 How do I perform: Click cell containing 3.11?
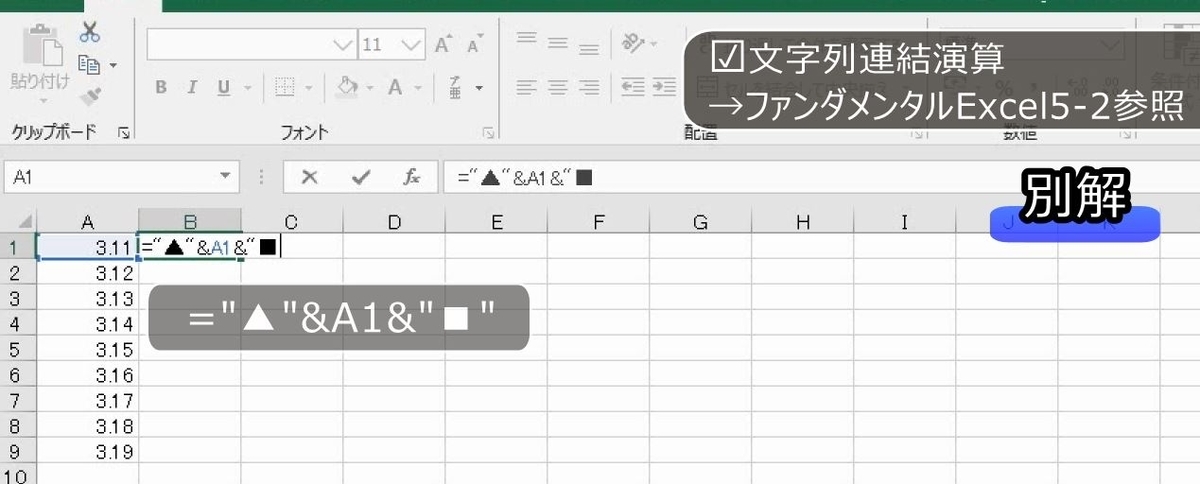point(87,247)
